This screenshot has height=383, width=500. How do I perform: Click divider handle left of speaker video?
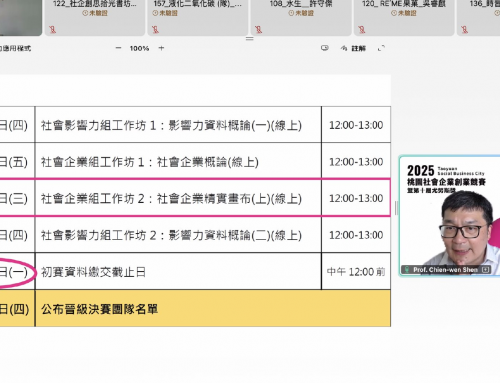396,208
